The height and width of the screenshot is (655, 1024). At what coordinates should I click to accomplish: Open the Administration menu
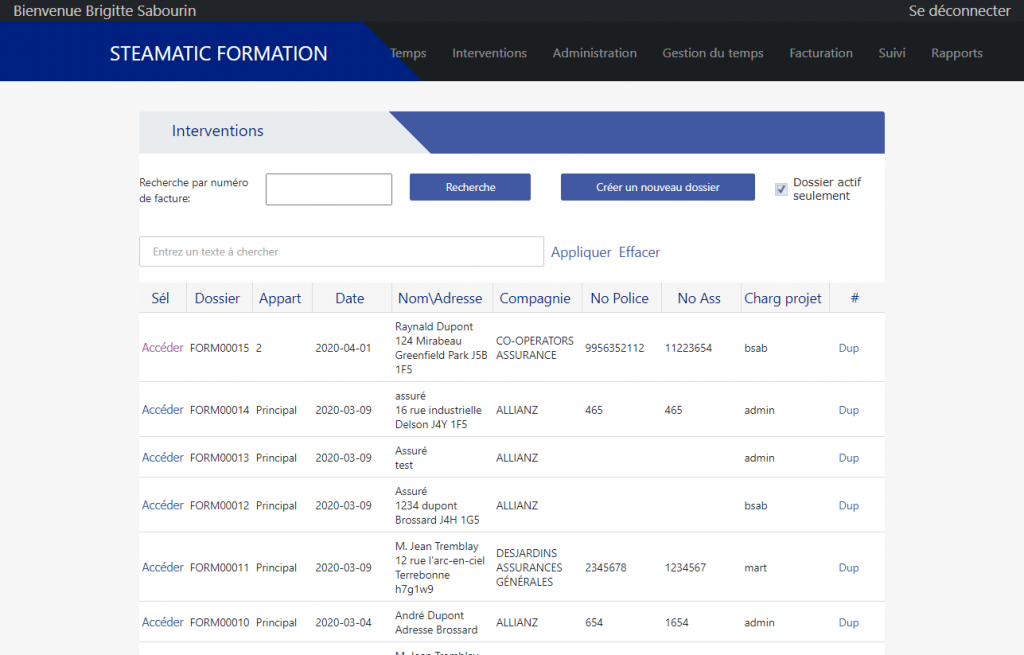coord(594,54)
